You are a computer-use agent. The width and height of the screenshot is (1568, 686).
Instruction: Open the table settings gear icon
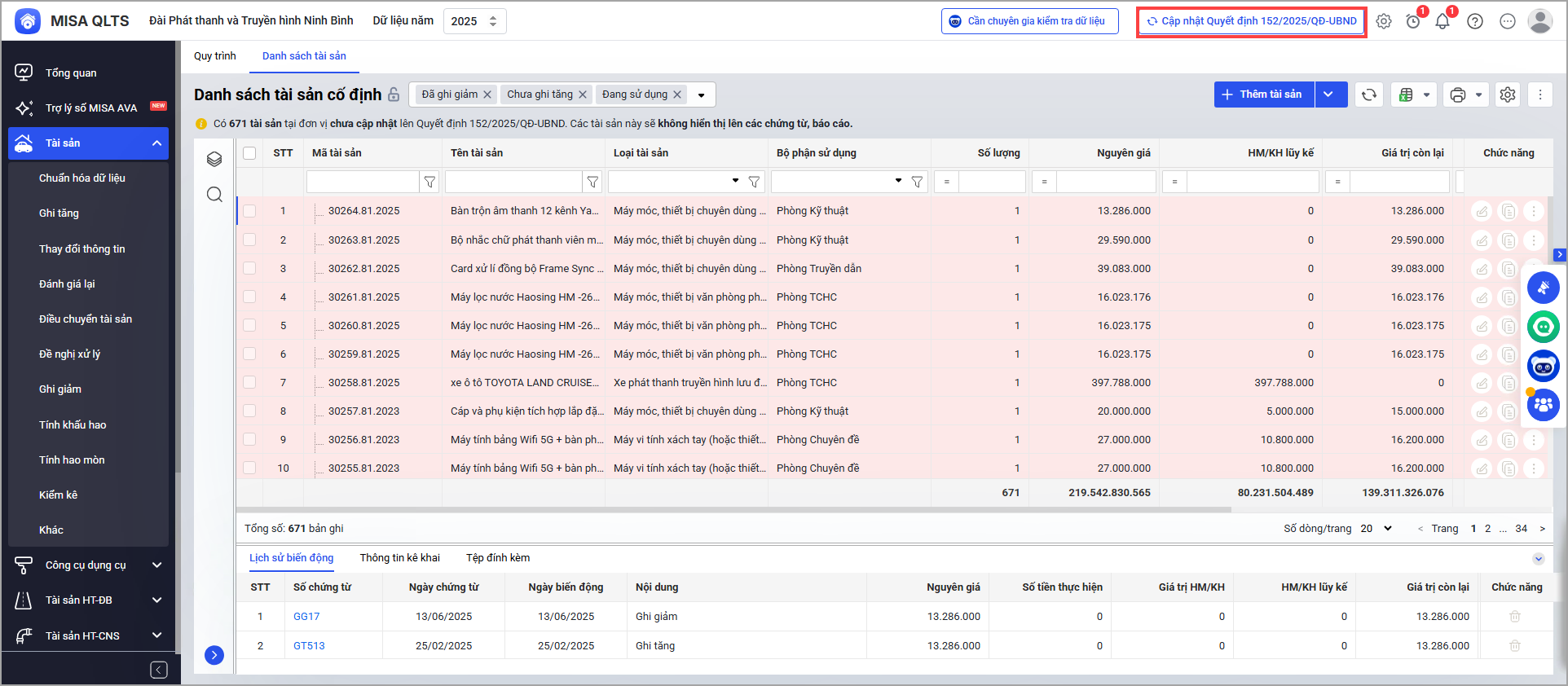(x=1508, y=95)
